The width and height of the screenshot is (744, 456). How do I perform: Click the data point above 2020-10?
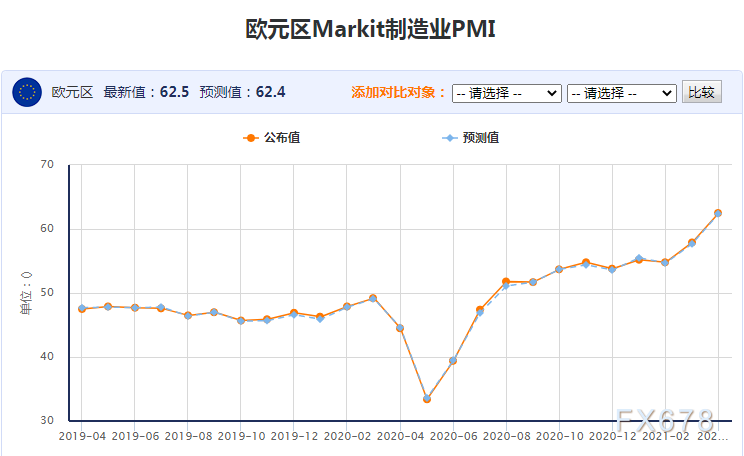(559, 269)
